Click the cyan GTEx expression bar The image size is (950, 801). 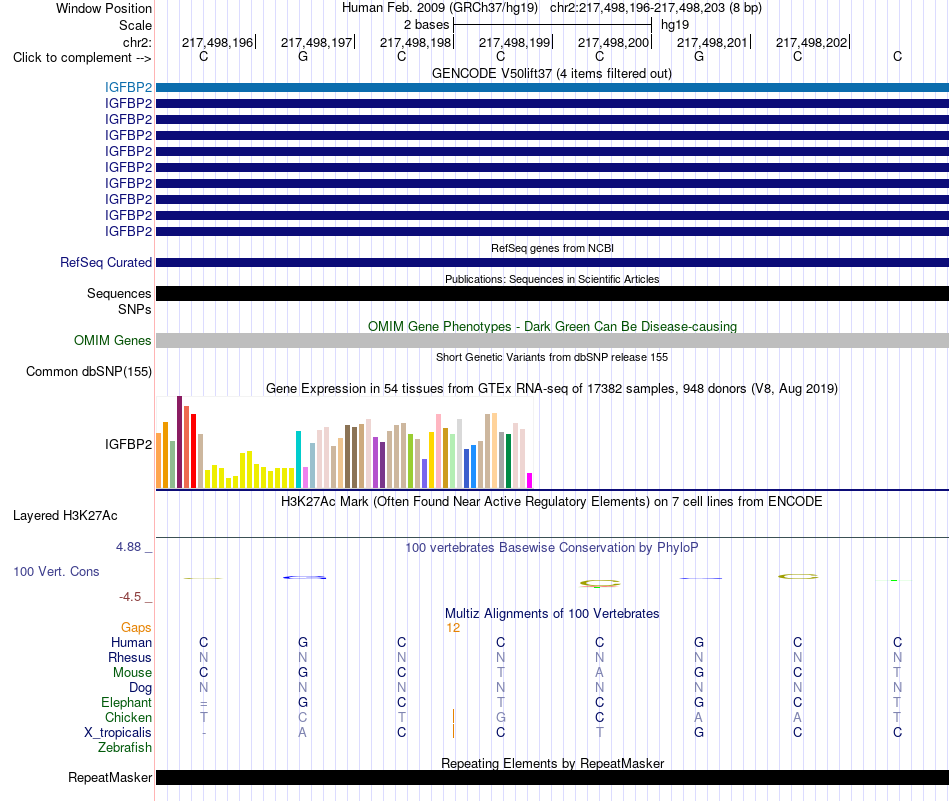point(298,459)
